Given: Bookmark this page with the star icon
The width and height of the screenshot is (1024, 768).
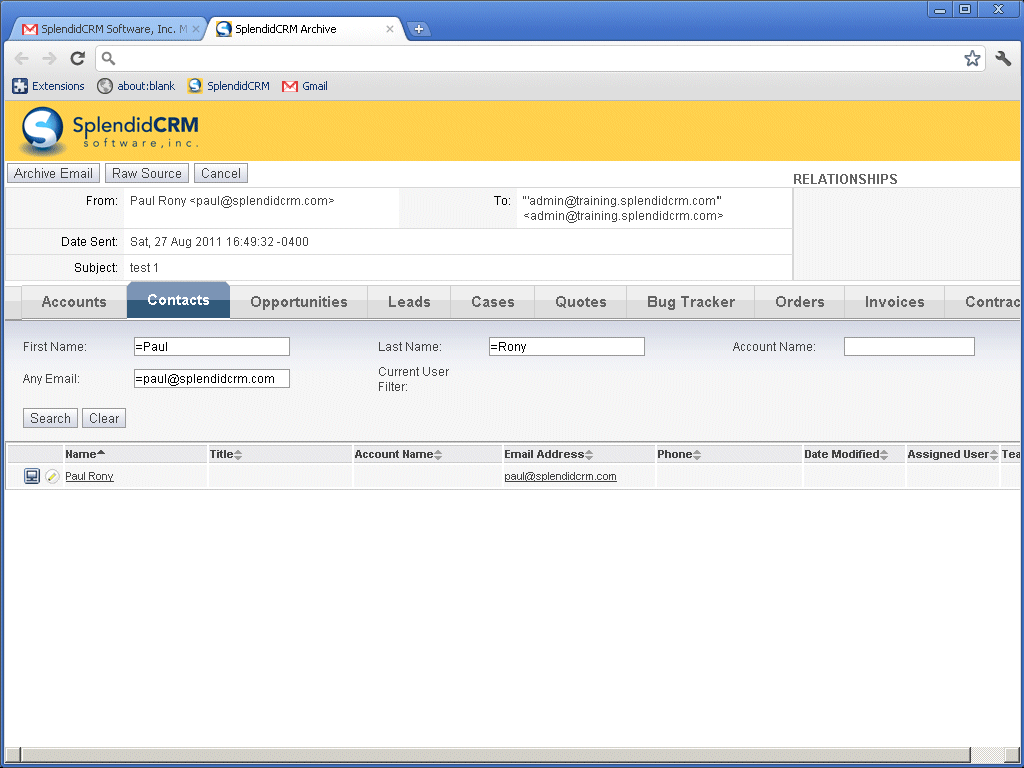Looking at the screenshot, I should click(x=972, y=59).
